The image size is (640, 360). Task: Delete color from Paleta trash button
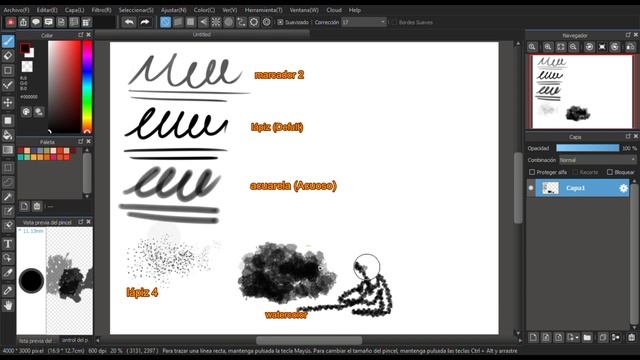click(x=37, y=206)
